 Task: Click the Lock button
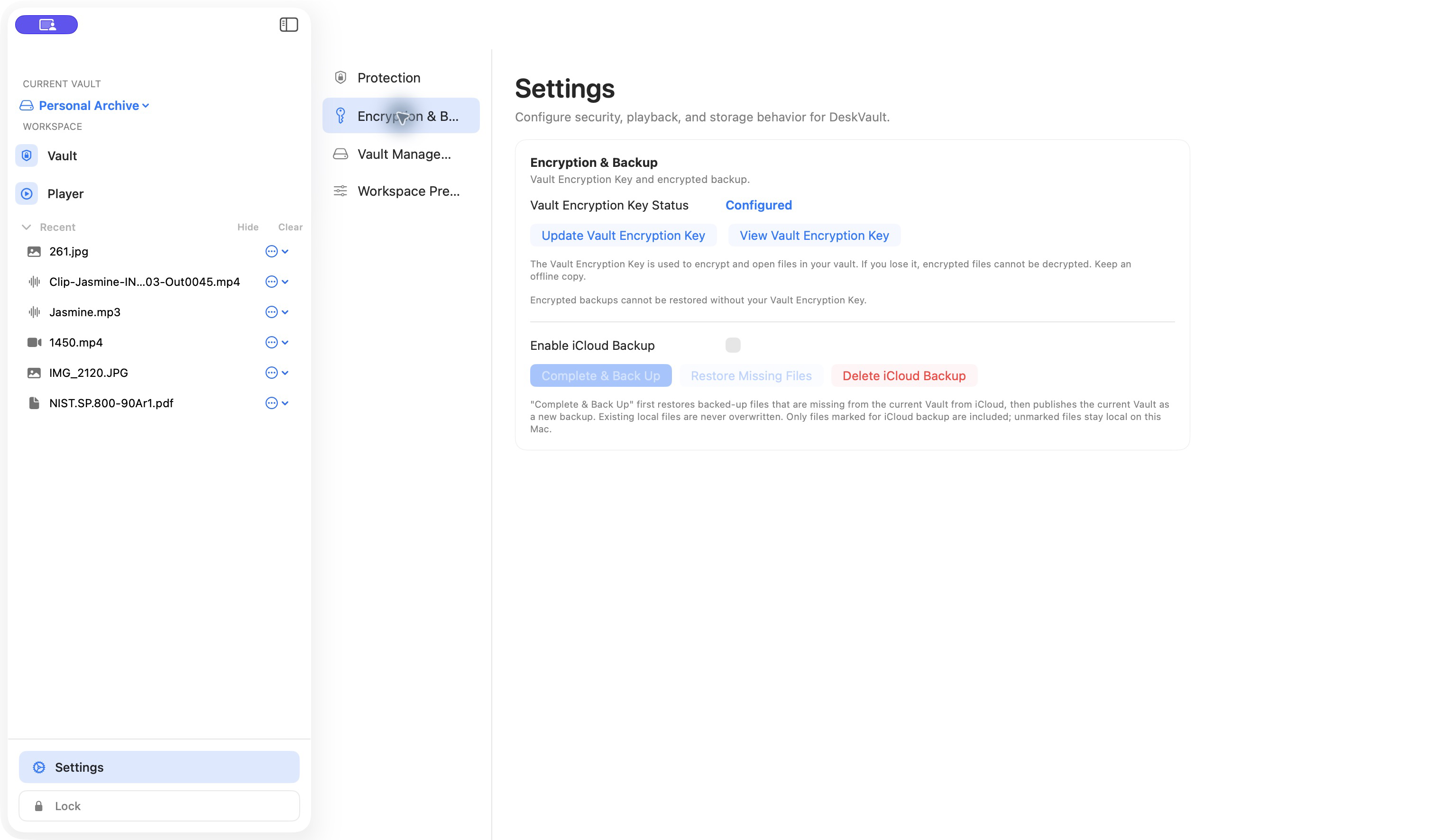pyautogui.click(x=159, y=806)
